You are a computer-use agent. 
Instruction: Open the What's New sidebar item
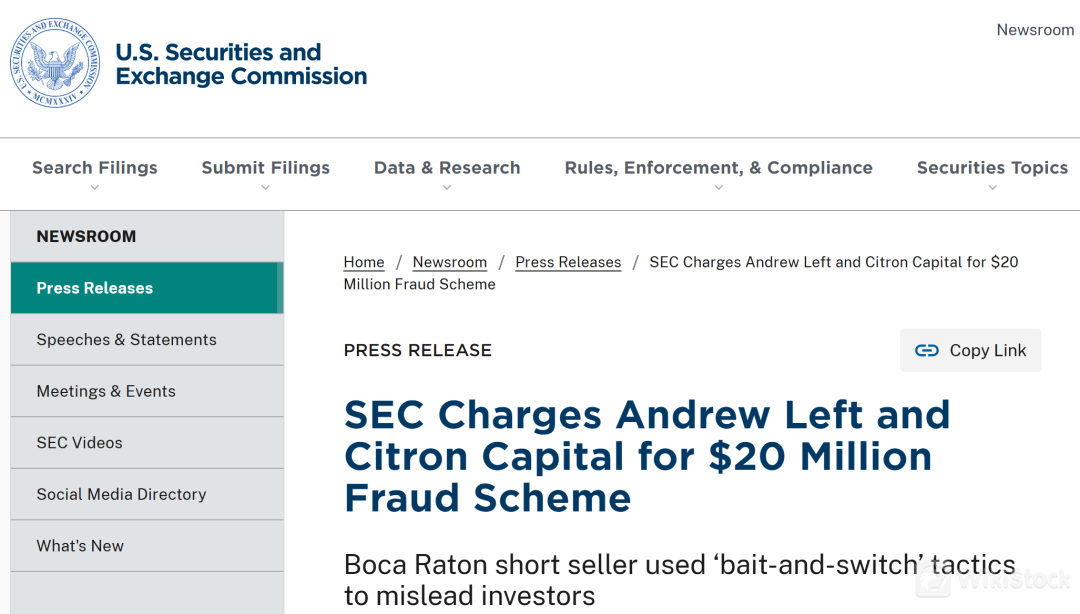click(80, 546)
